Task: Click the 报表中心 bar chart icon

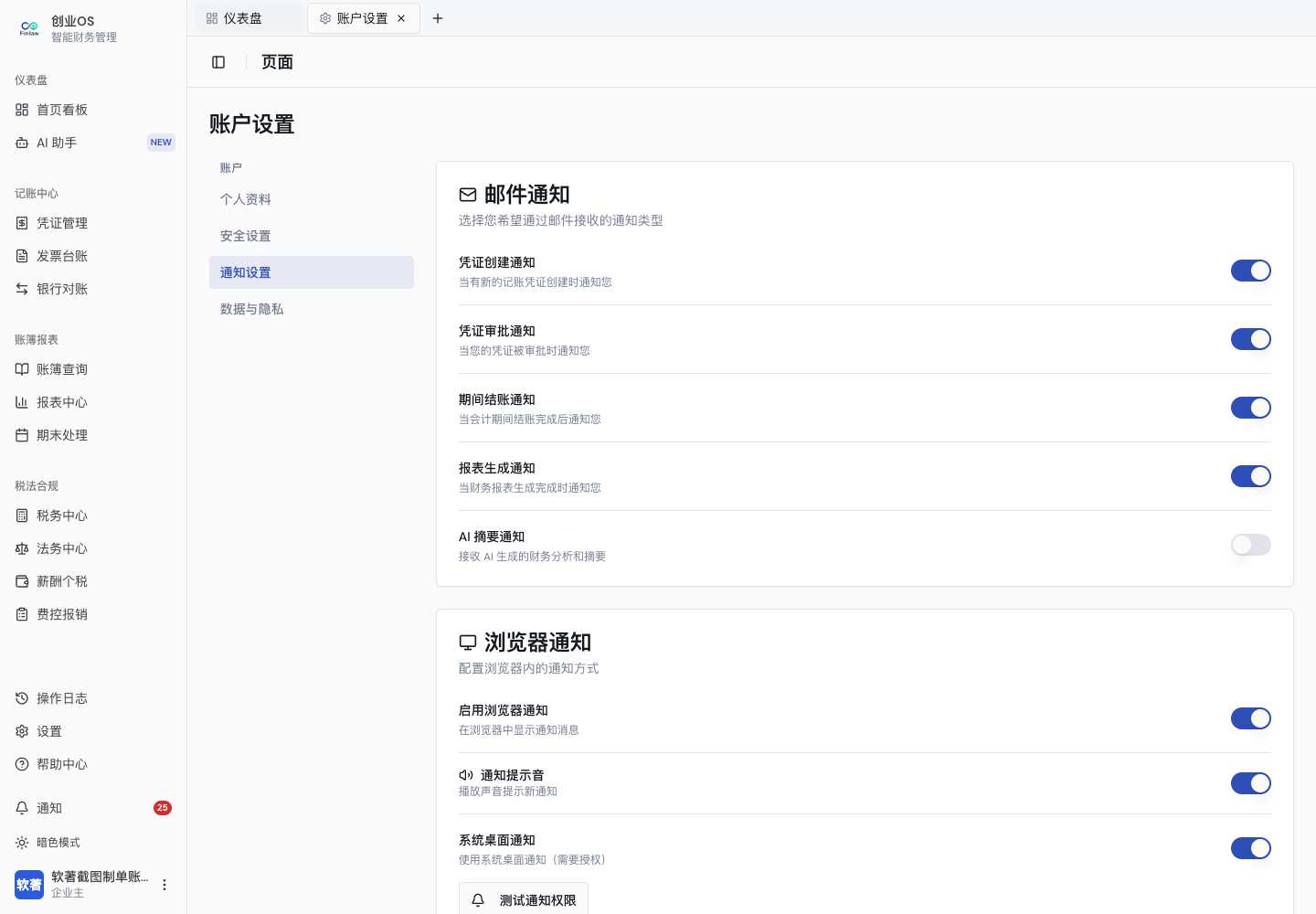Action: point(22,402)
